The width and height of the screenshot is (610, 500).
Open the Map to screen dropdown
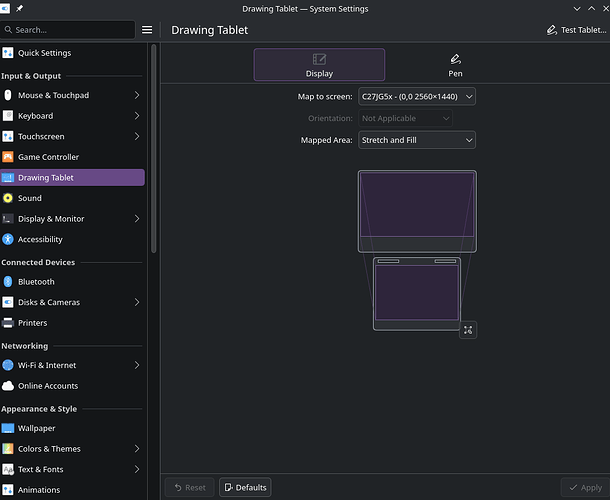(x=416, y=96)
